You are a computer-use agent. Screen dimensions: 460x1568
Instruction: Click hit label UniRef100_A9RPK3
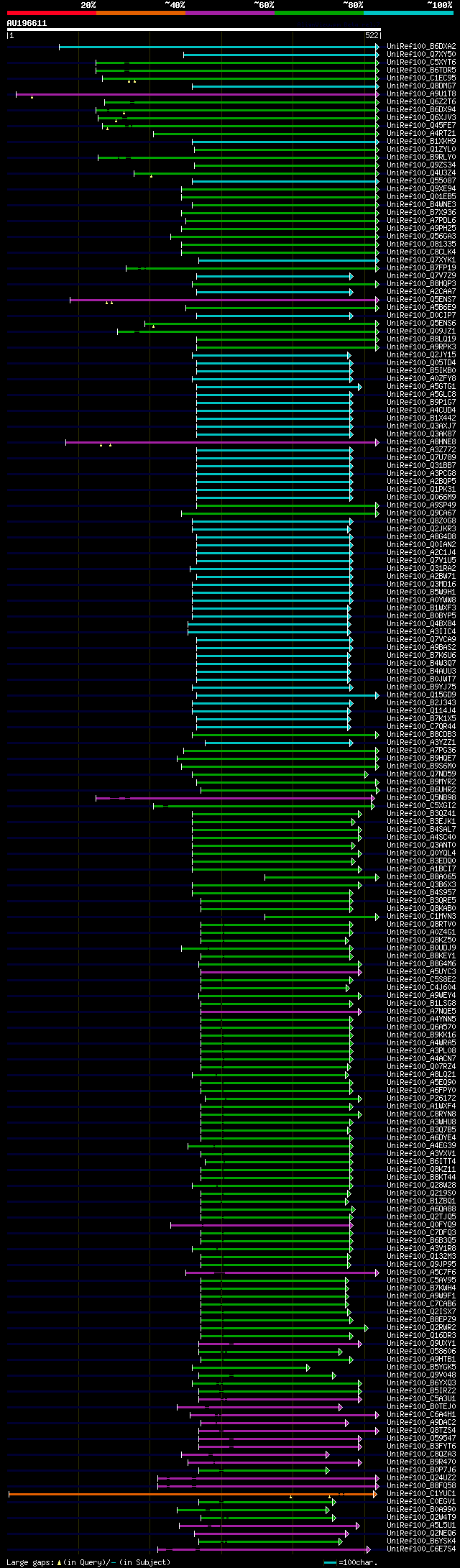tap(421, 347)
